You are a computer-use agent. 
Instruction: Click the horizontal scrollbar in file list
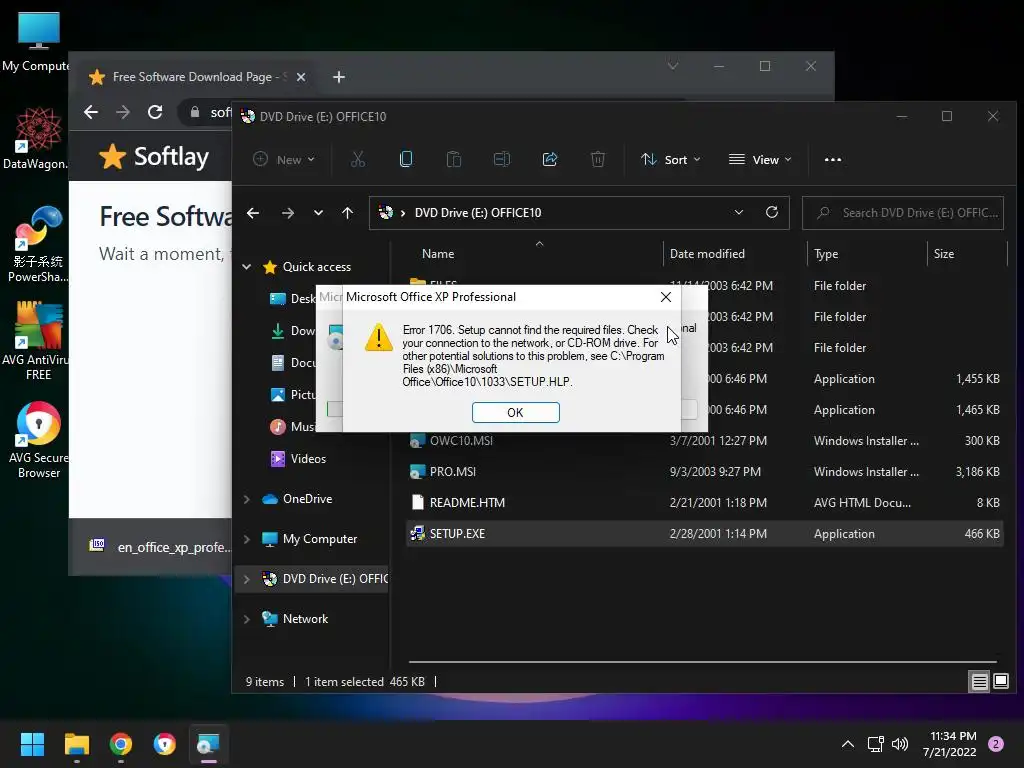[702, 662]
